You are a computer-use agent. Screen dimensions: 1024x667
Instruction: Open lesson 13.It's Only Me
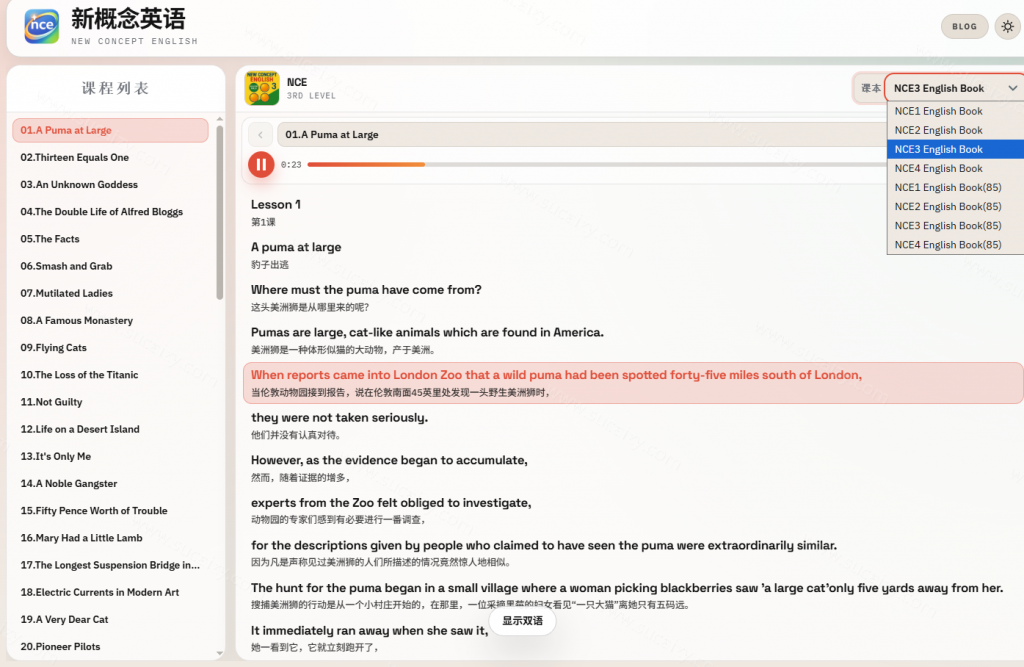[x=110, y=457]
